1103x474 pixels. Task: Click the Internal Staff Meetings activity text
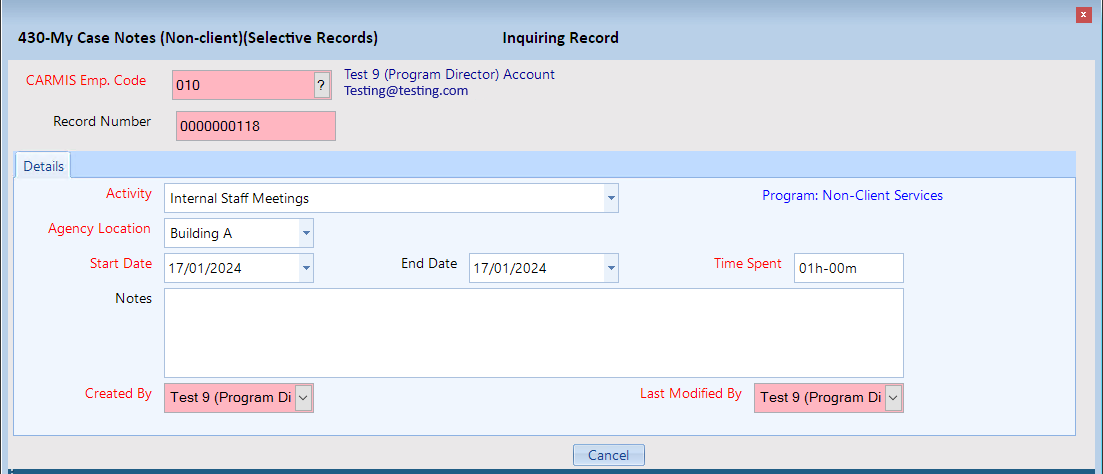pos(240,199)
